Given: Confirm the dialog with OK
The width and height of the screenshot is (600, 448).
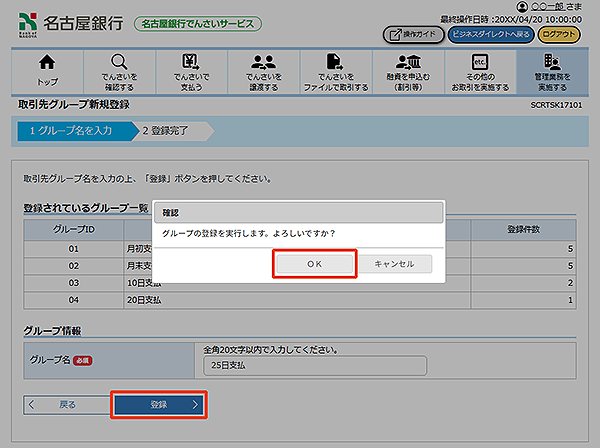Looking at the screenshot, I should (313, 264).
